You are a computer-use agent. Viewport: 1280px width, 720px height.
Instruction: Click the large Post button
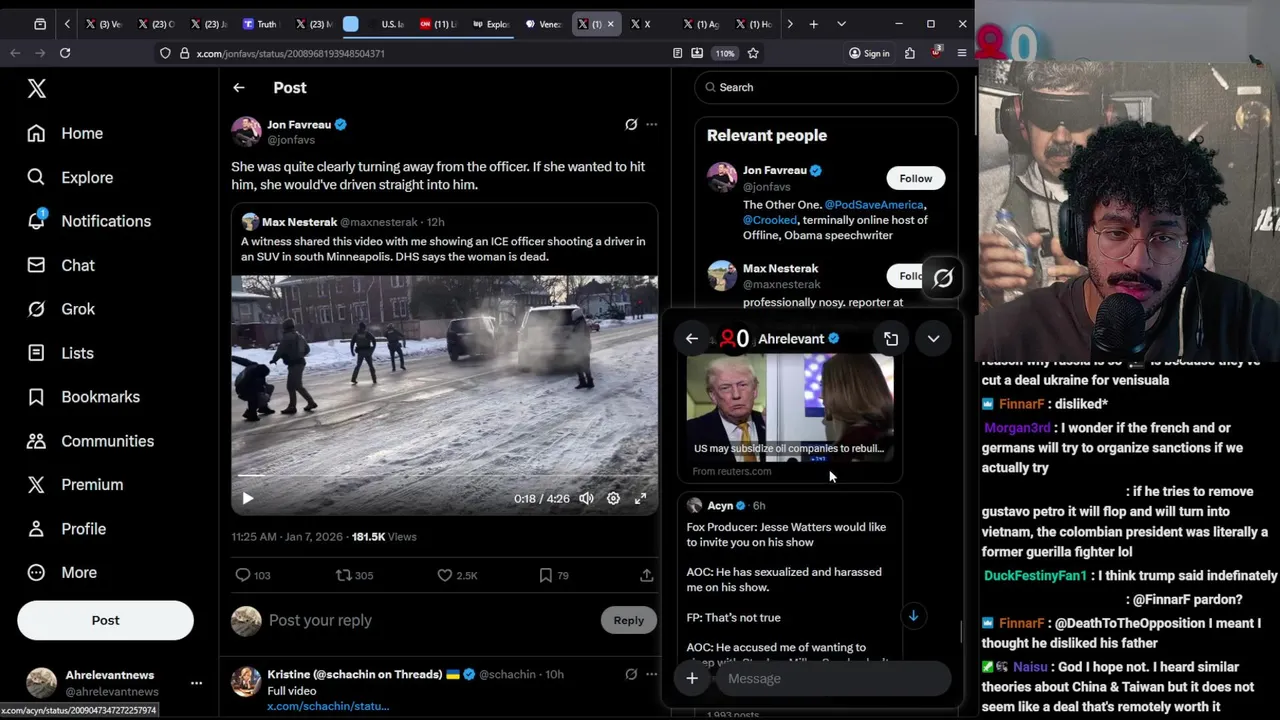105,620
